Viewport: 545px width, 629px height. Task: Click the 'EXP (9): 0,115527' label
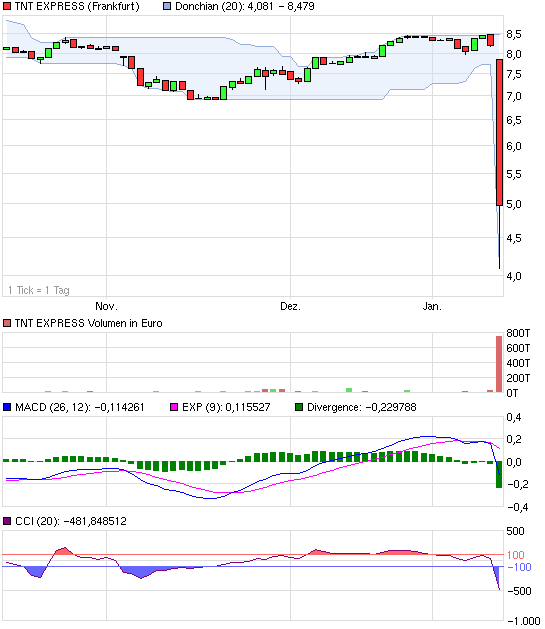point(226,407)
